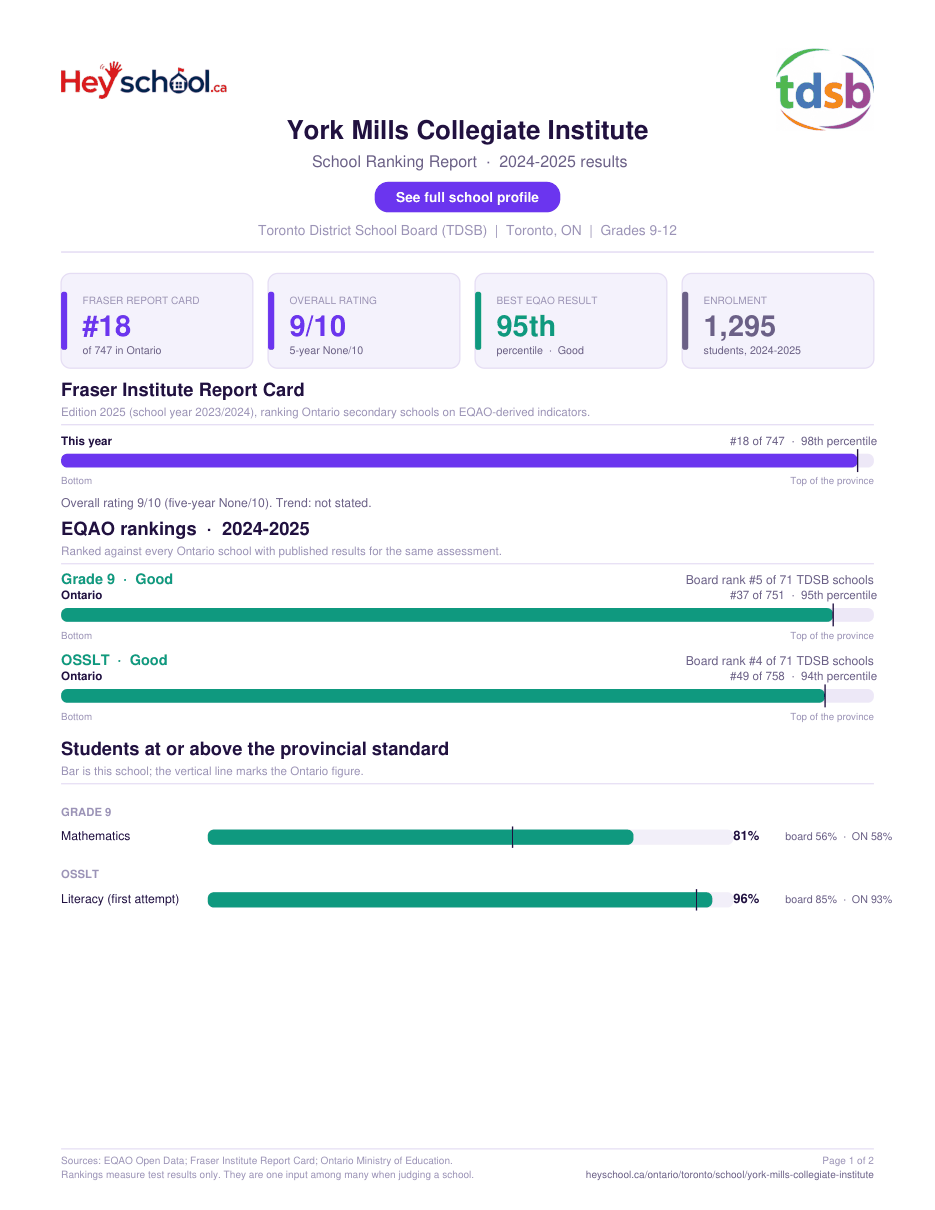Click the HeySchool.ca logo

point(144,81)
